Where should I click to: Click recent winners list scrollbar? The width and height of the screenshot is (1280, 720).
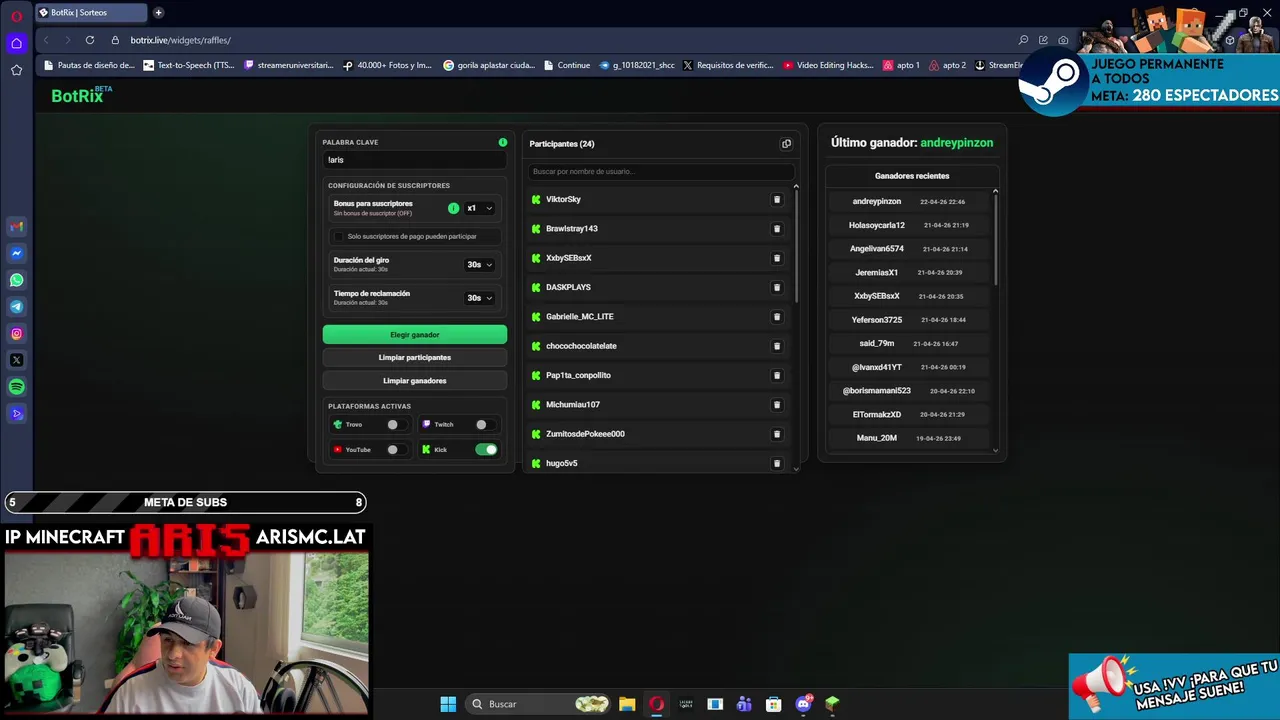click(x=995, y=240)
